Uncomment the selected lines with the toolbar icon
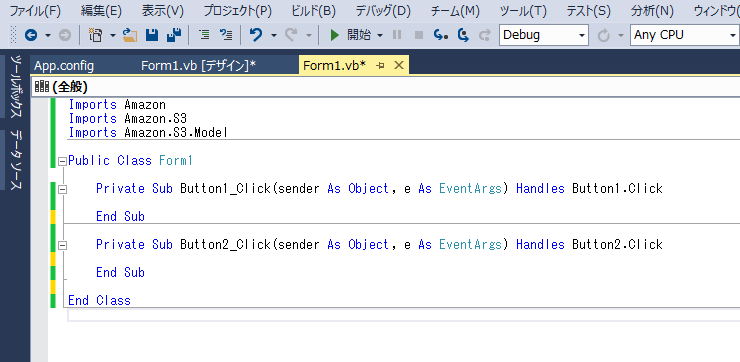 (x=227, y=35)
